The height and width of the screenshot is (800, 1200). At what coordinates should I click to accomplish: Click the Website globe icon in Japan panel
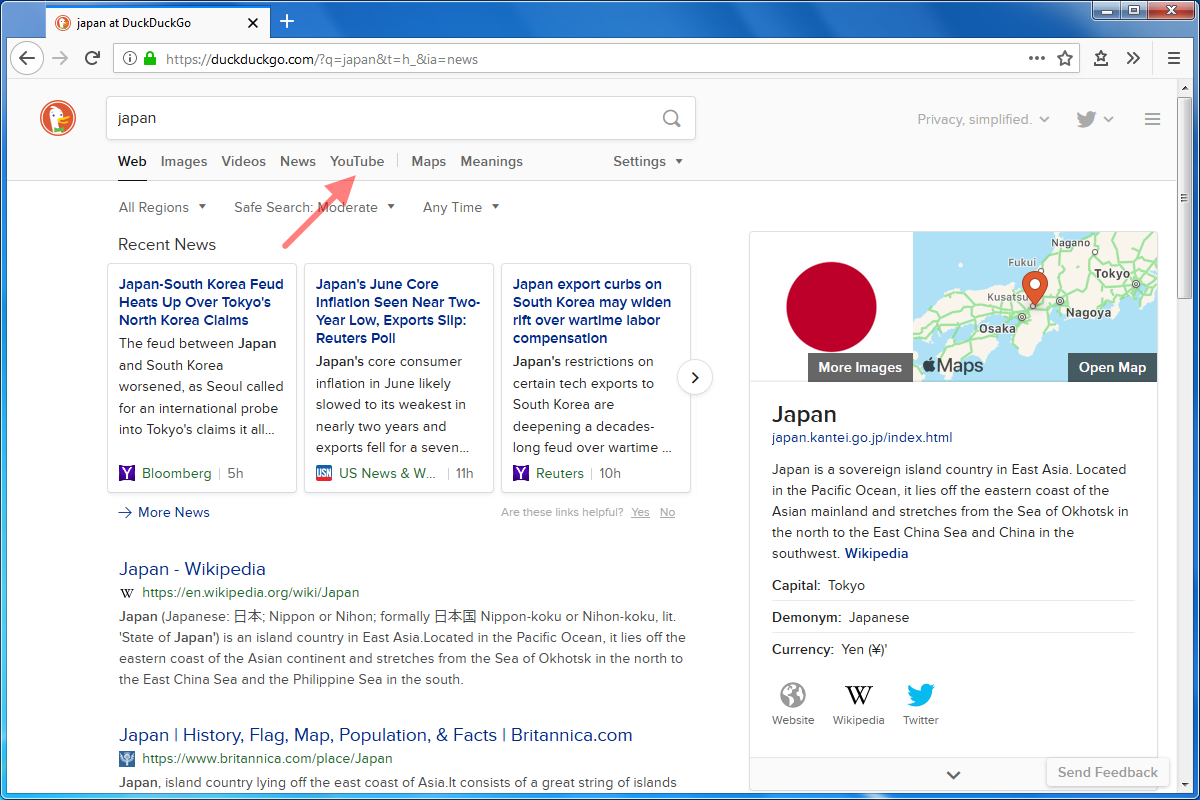pyautogui.click(x=793, y=695)
